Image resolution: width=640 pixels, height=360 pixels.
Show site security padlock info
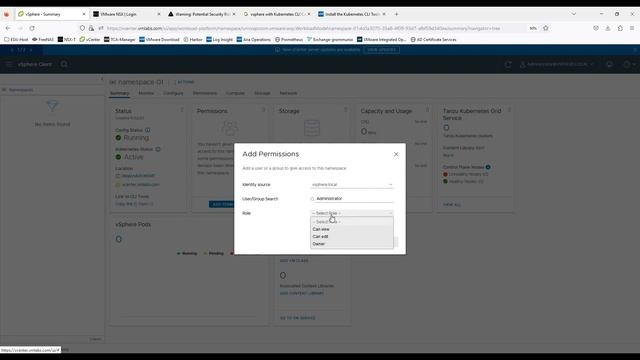click(91, 28)
